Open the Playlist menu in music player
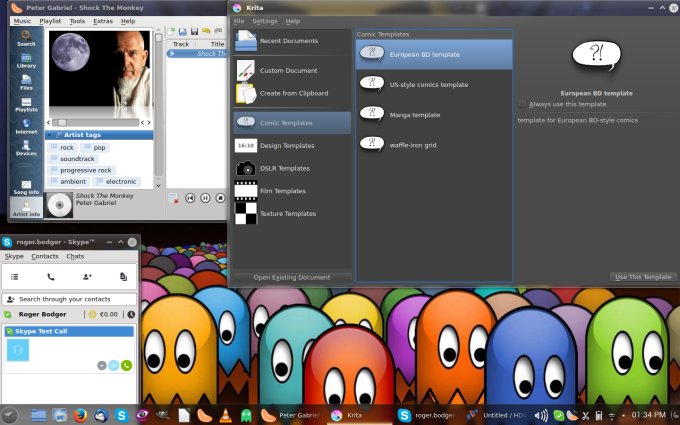The width and height of the screenshot is (680, 425). (49, 20)
